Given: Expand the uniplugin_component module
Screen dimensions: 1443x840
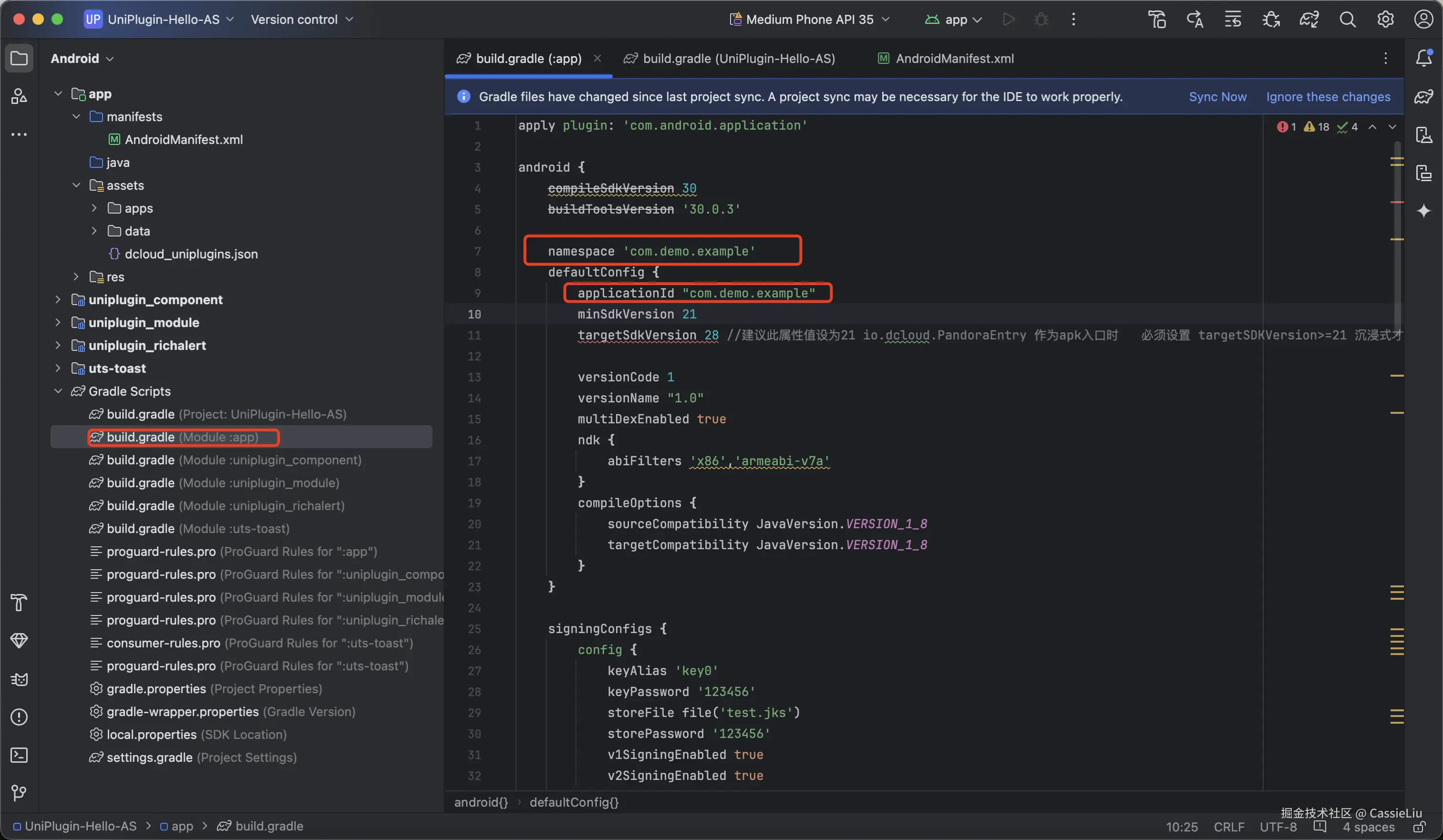Looking at the screenshot, I should point(58,299).
